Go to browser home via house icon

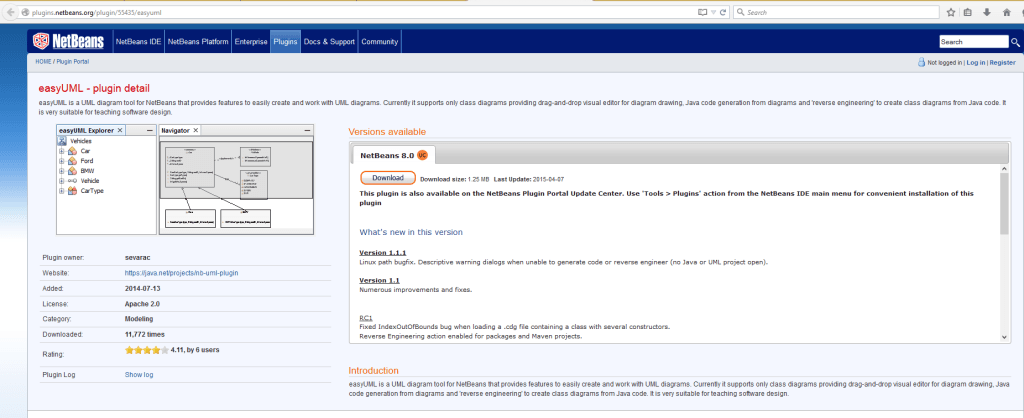tap(1008, 13)
